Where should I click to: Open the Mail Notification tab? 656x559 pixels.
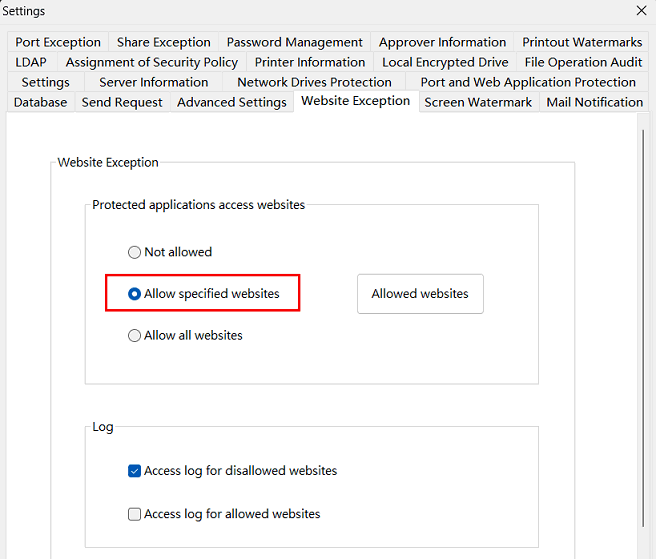point(594,102)
